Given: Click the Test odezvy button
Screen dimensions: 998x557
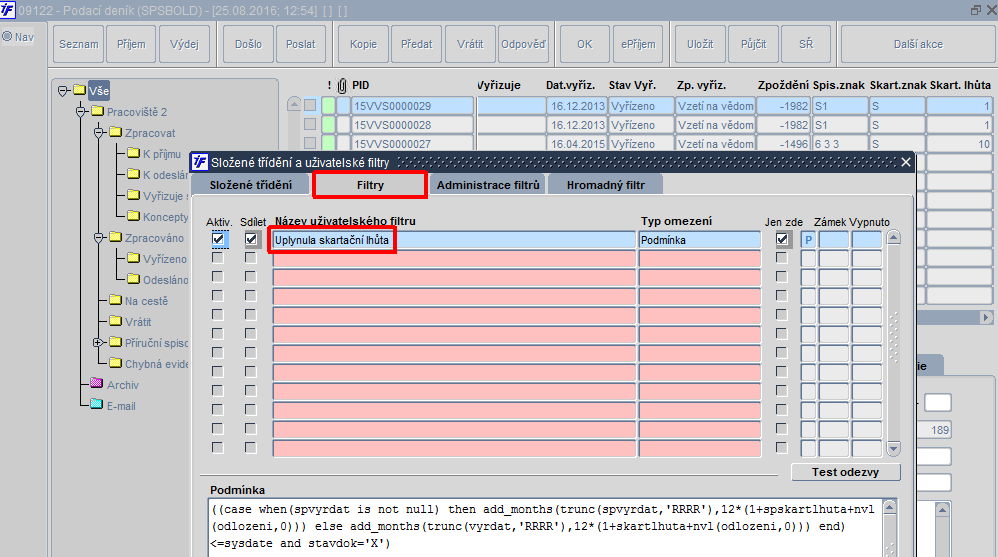Looking at the screenshot, I should click(845, 472).
